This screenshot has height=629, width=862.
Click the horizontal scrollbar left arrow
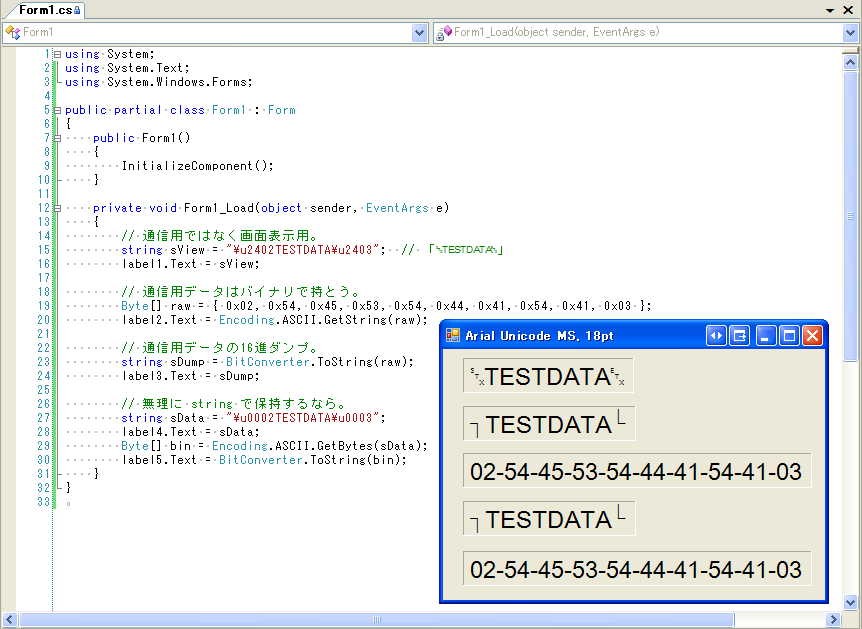(9, 620)
